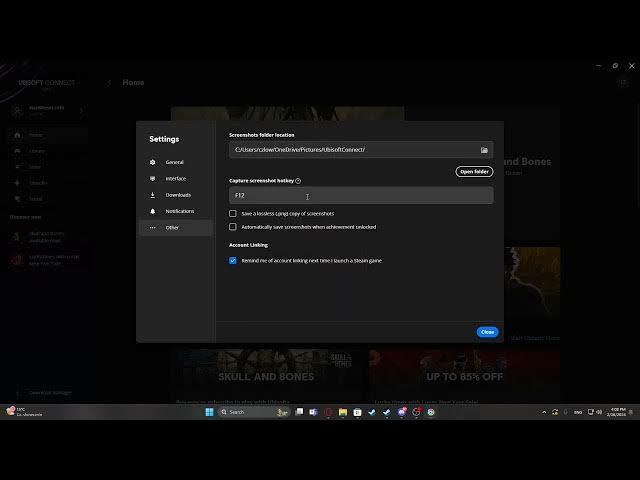Screen dimensions: 640x480
Task: Select the Other settings tab
Action: tap(176, 228)
